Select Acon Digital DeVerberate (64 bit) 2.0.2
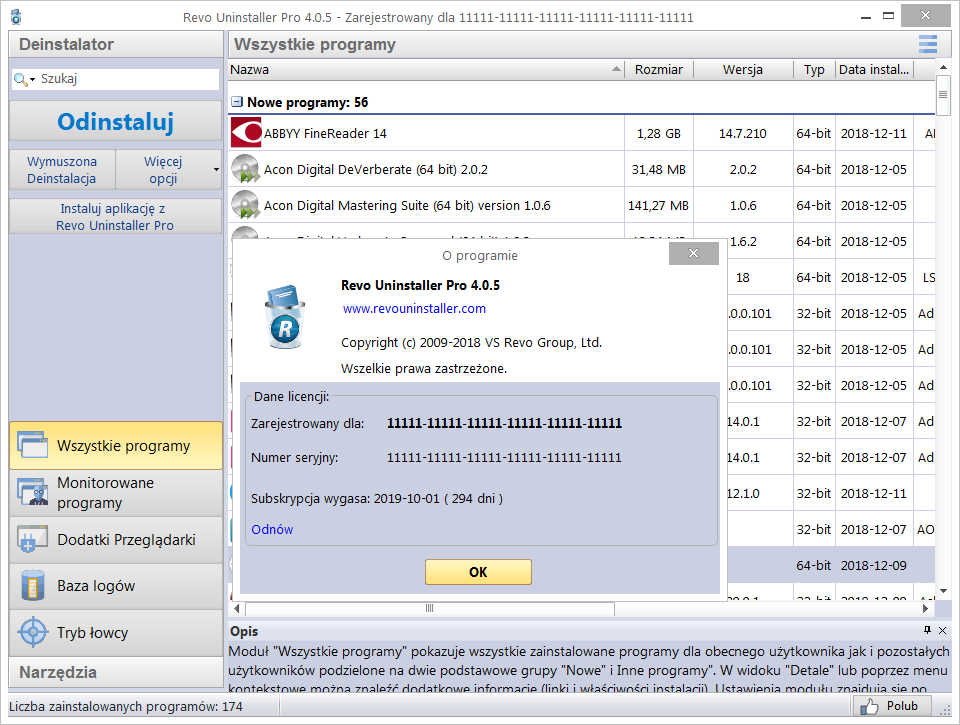Image resolution: width=960 pixels, height=725 pixels. (x=375, y=170)
